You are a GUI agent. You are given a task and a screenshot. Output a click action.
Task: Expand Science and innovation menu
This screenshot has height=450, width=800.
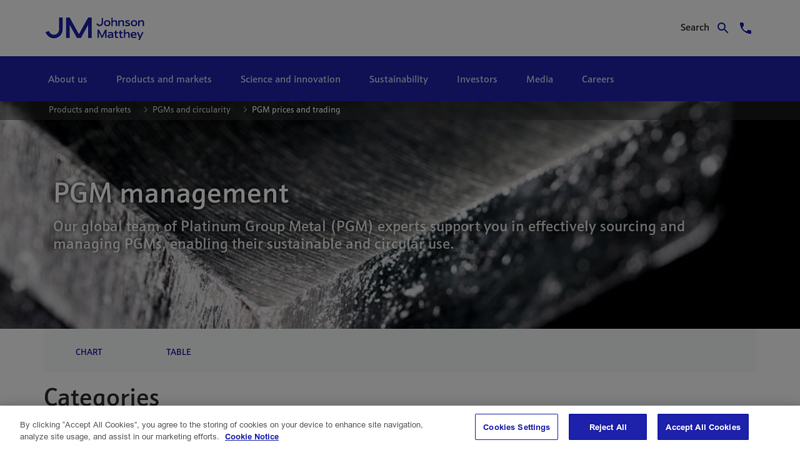[290, 79]
